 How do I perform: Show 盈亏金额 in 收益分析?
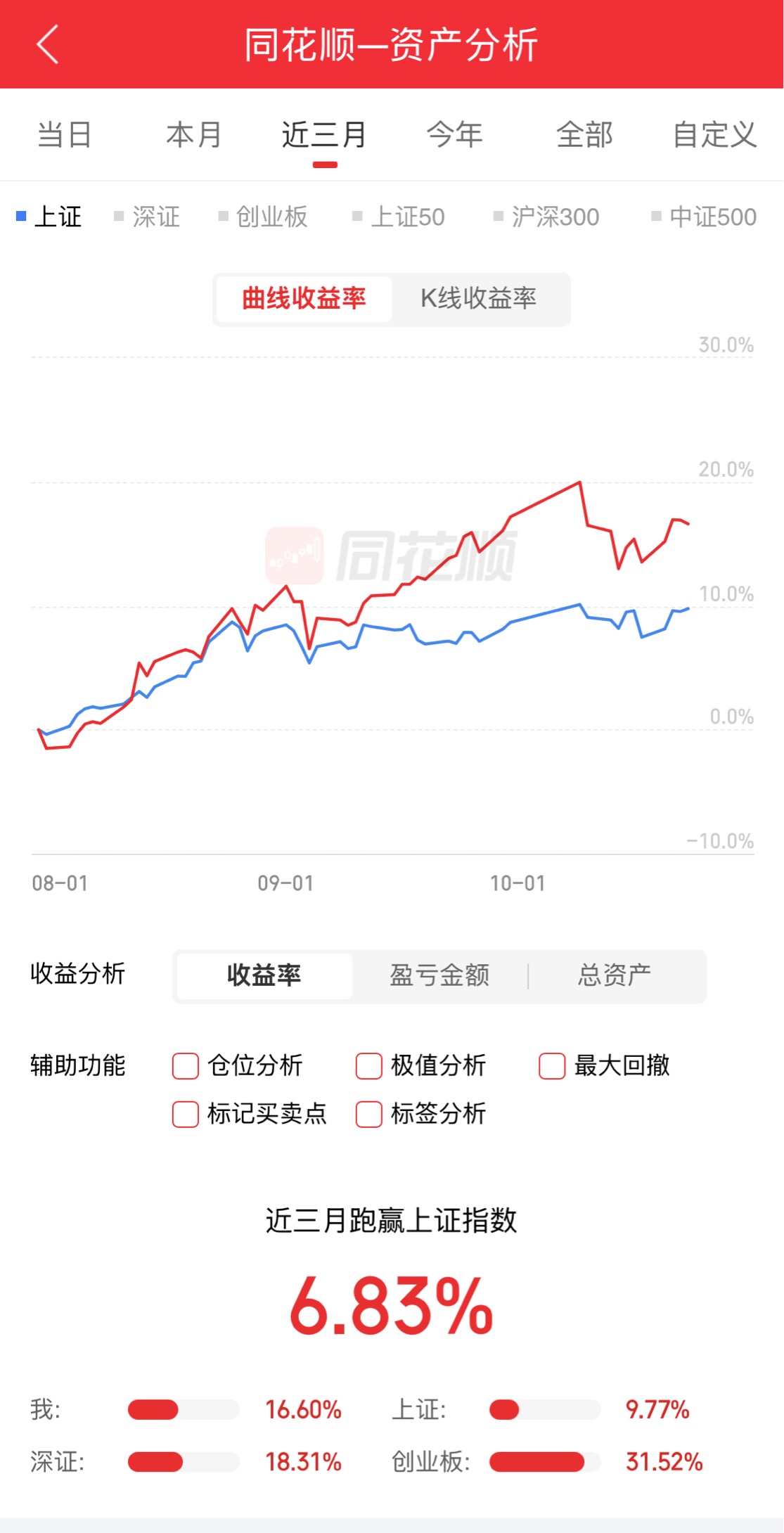tap(439, 975)
